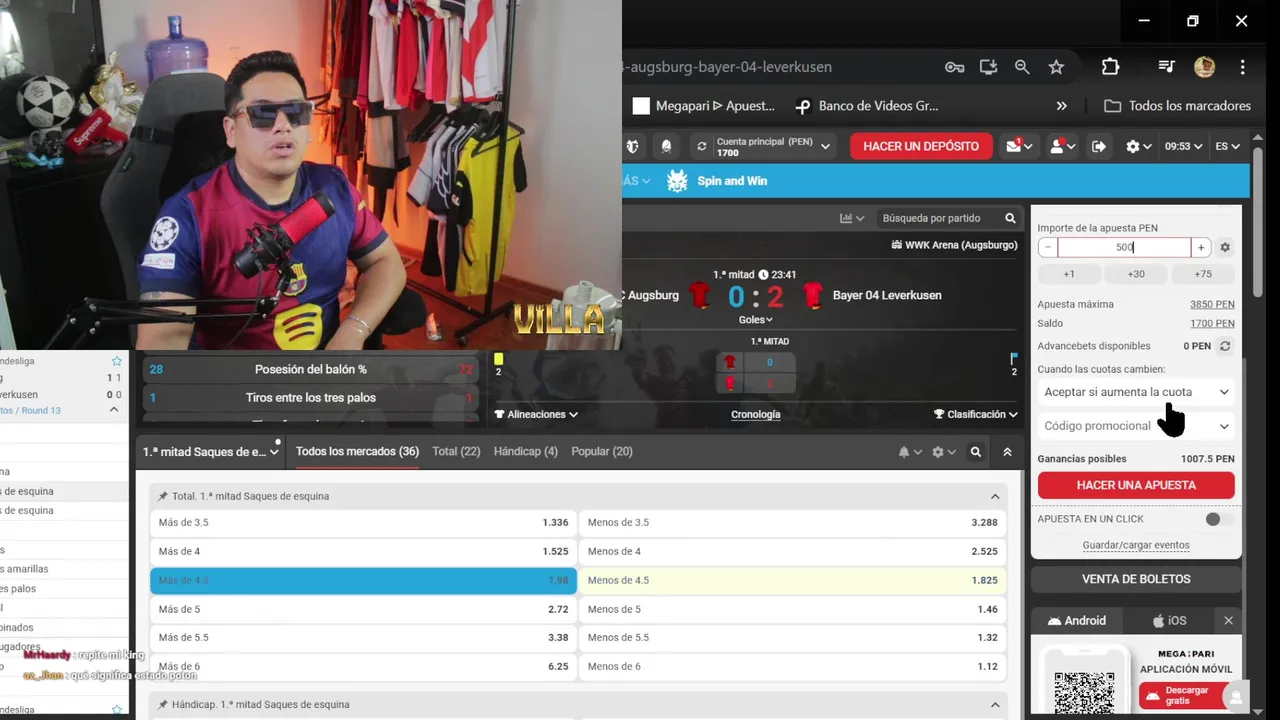Viewport: 1280px width, 720px height.
Task: Select the 'Todos los mercados (36)' tab
Action: click(357, 452)
